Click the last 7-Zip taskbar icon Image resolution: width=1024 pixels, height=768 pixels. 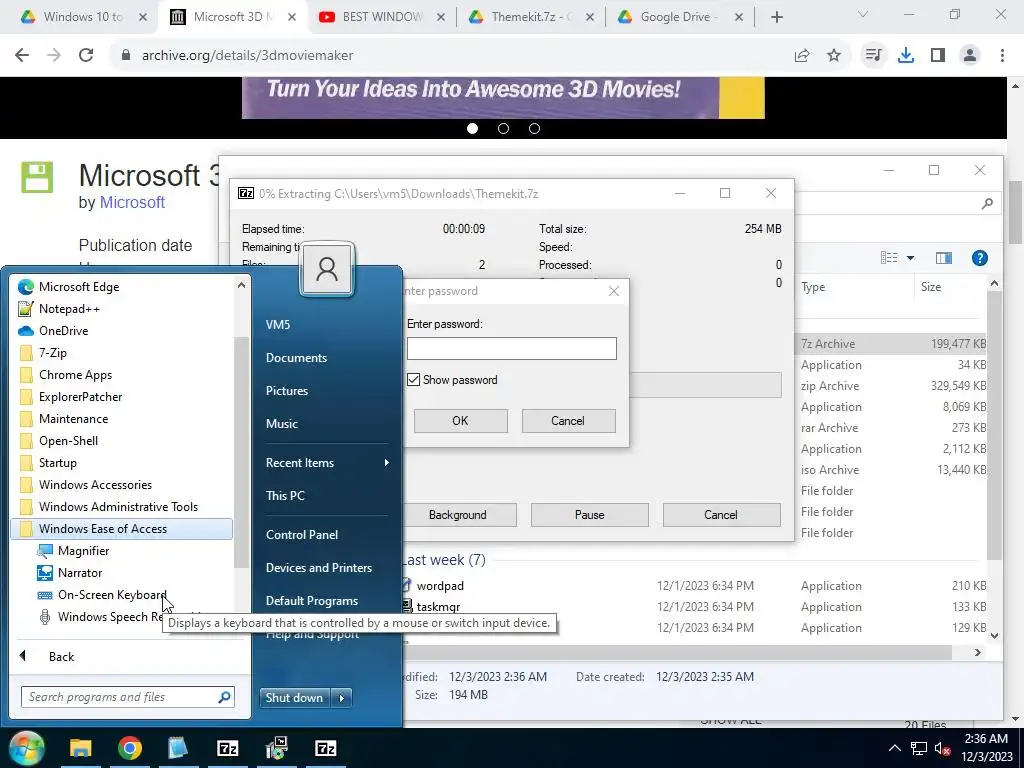(325, 748)
